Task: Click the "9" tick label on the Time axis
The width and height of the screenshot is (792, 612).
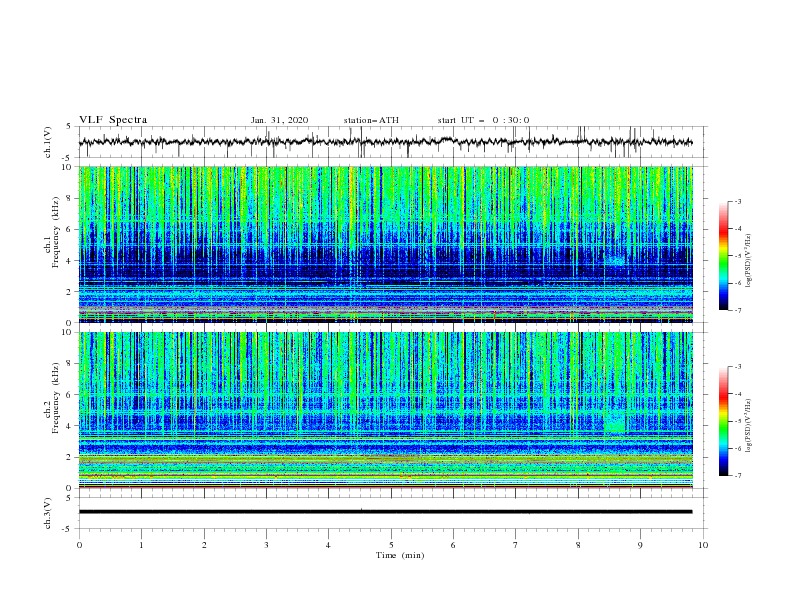Action: click(640, 545)
